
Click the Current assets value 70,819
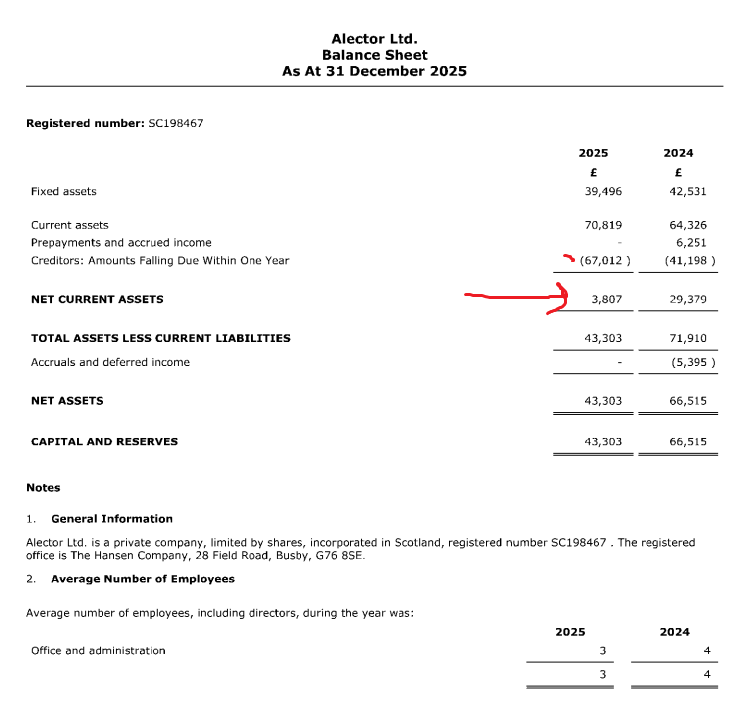pyautogui.click(x=603, y=225)
